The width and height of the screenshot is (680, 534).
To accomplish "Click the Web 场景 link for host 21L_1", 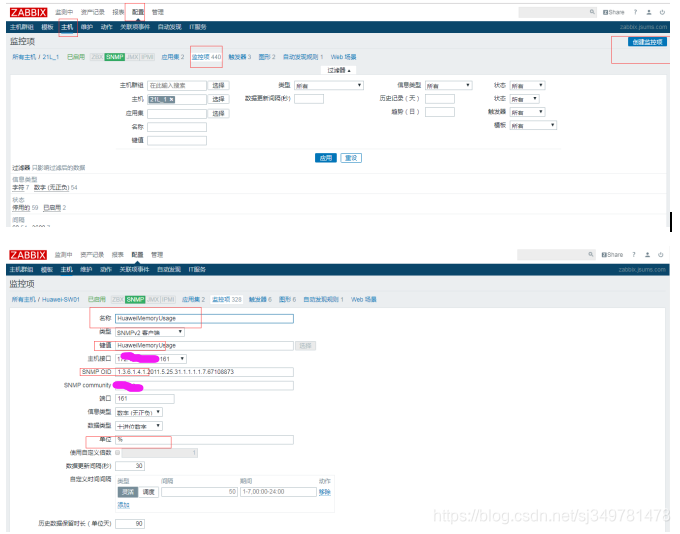I will coord(343,57).
